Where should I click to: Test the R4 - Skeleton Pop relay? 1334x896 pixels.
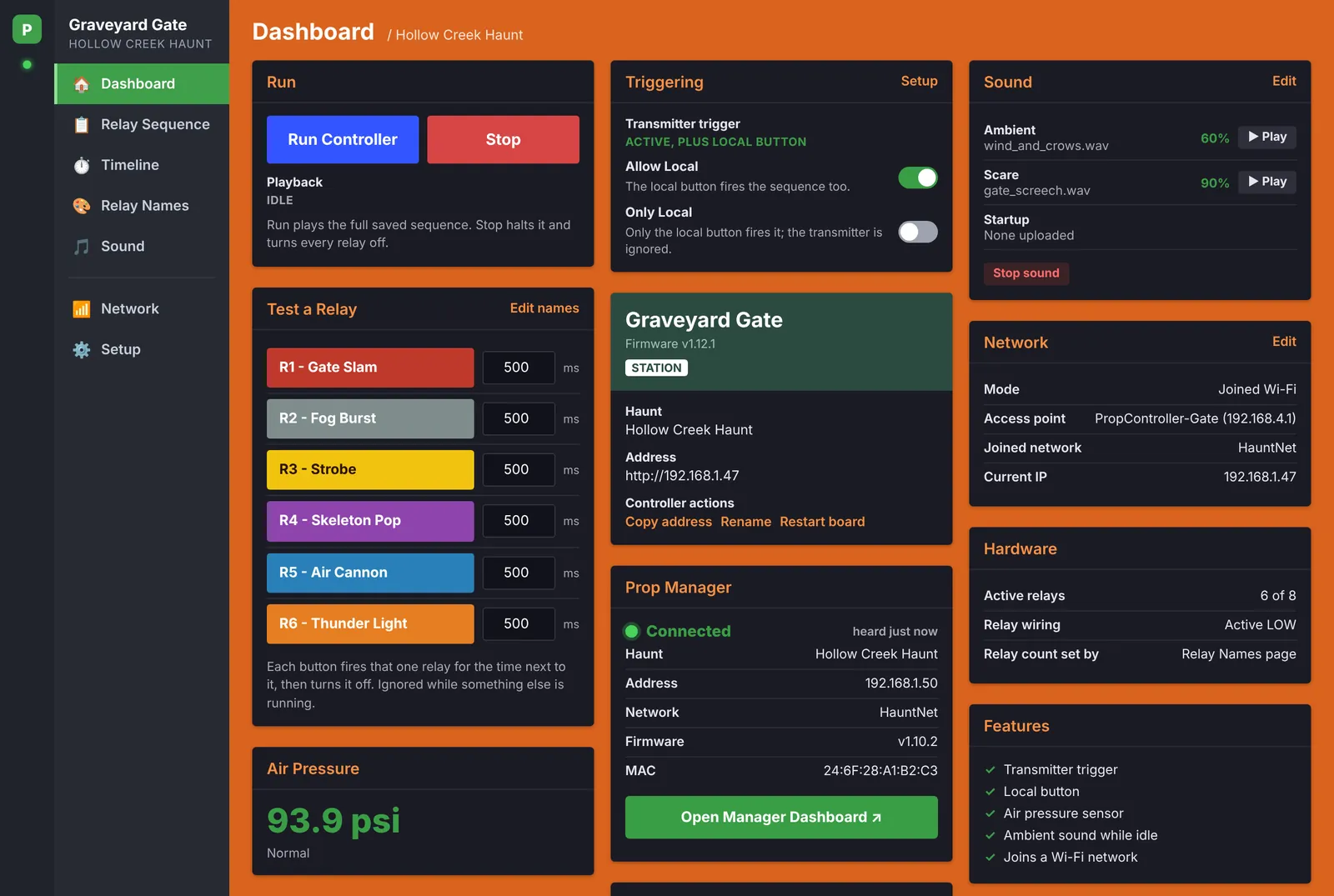click(370, 521)
